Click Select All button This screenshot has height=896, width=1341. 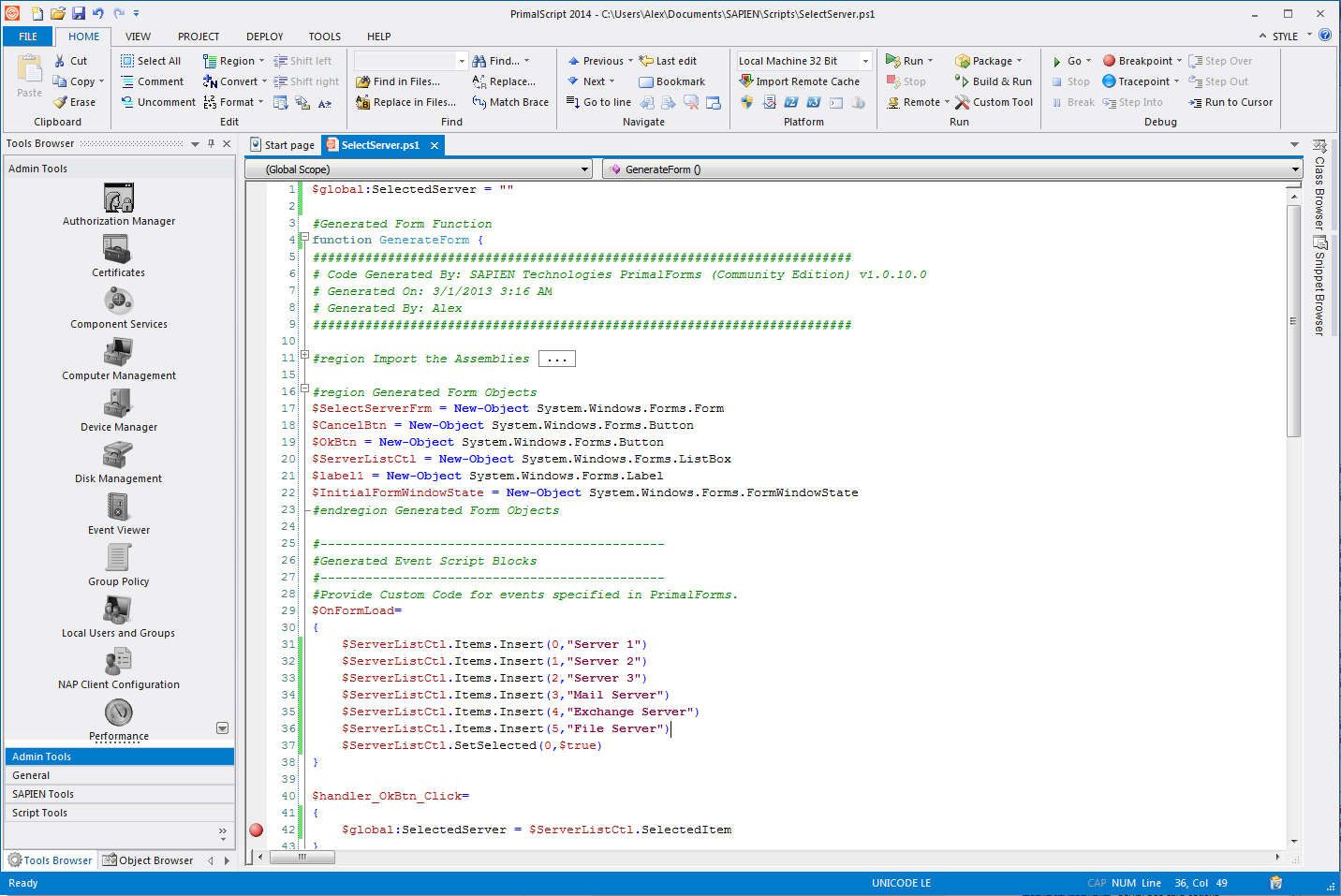point(151,61)
